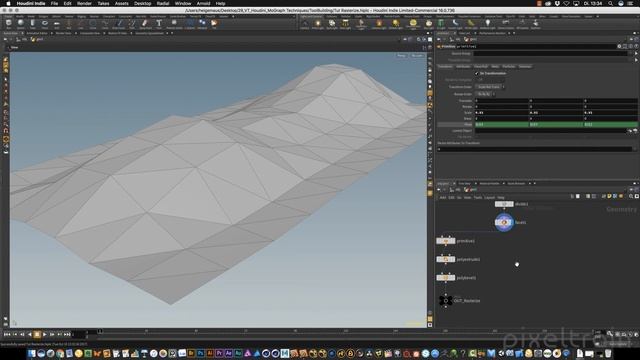Open the File menu
The image size is (640, 360).
click(x=54, y=3)
